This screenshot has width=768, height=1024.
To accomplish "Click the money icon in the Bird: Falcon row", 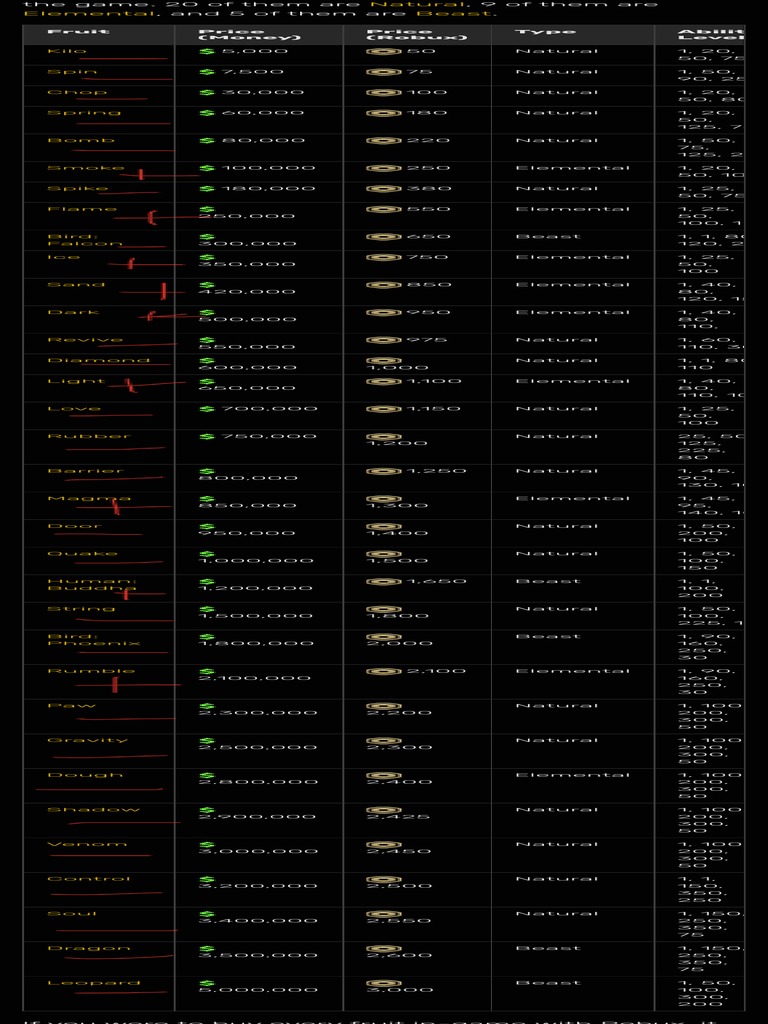I will click(x=206, y=237).
